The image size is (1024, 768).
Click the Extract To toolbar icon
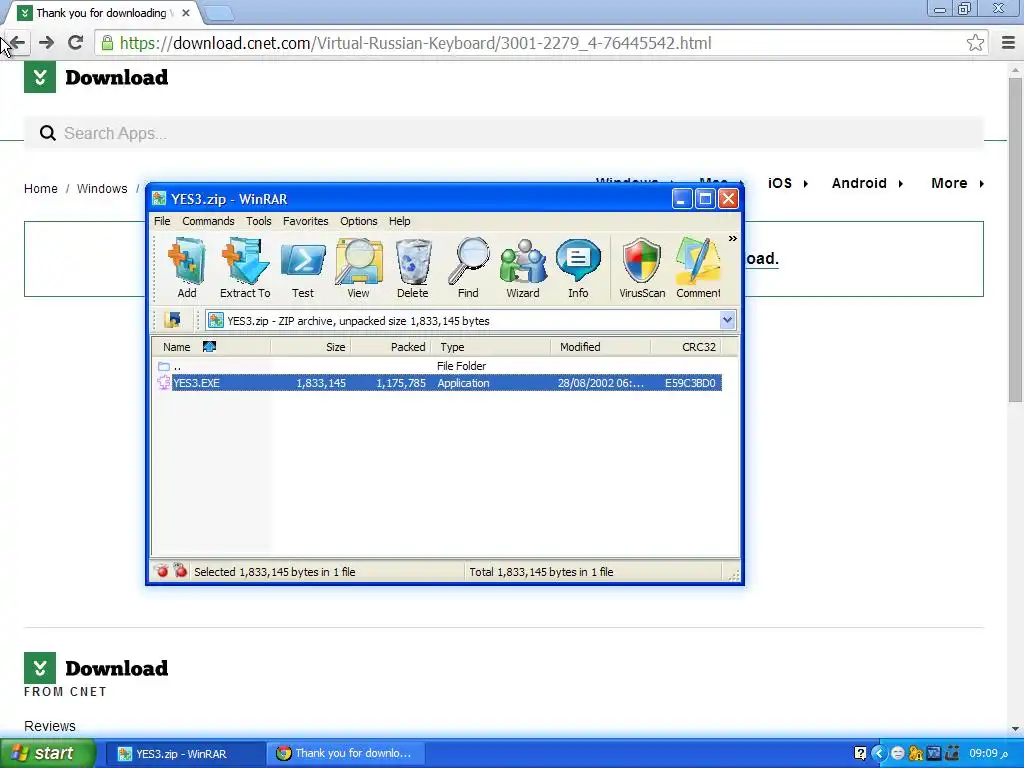coord(245,268)
